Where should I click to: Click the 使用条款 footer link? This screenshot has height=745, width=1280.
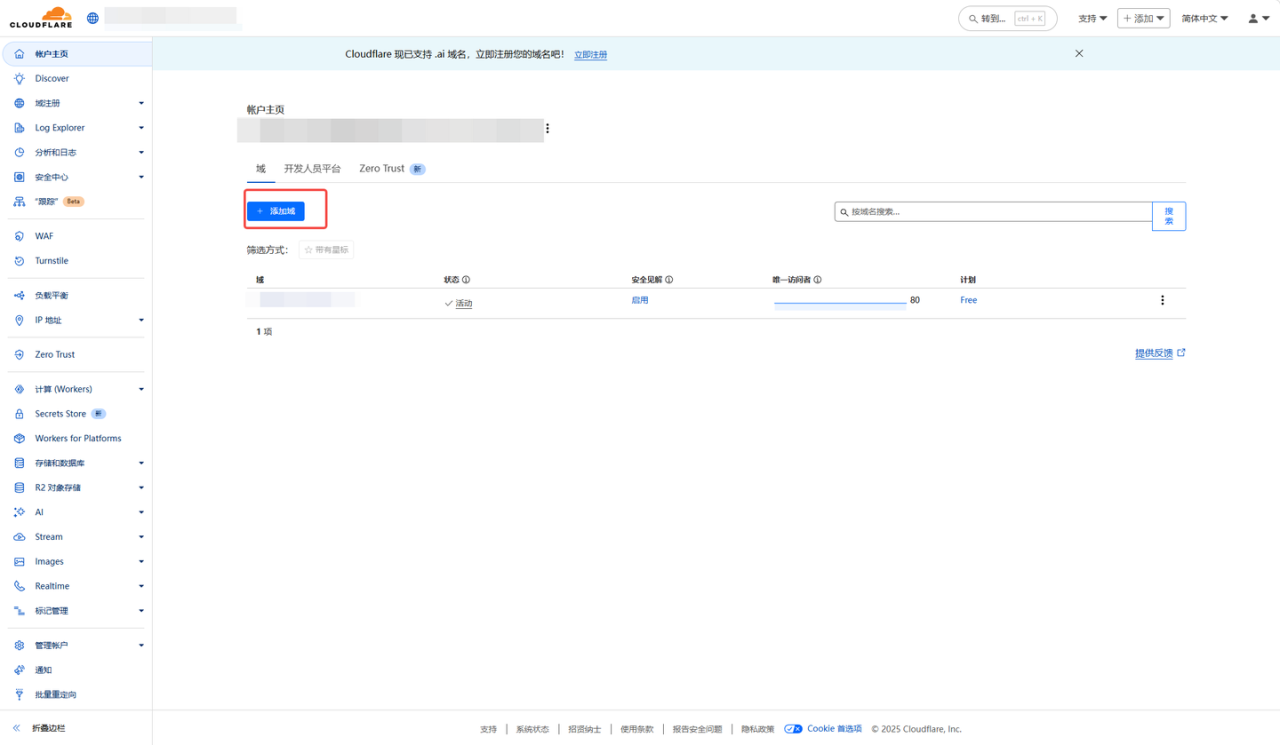tap(637, 729)
